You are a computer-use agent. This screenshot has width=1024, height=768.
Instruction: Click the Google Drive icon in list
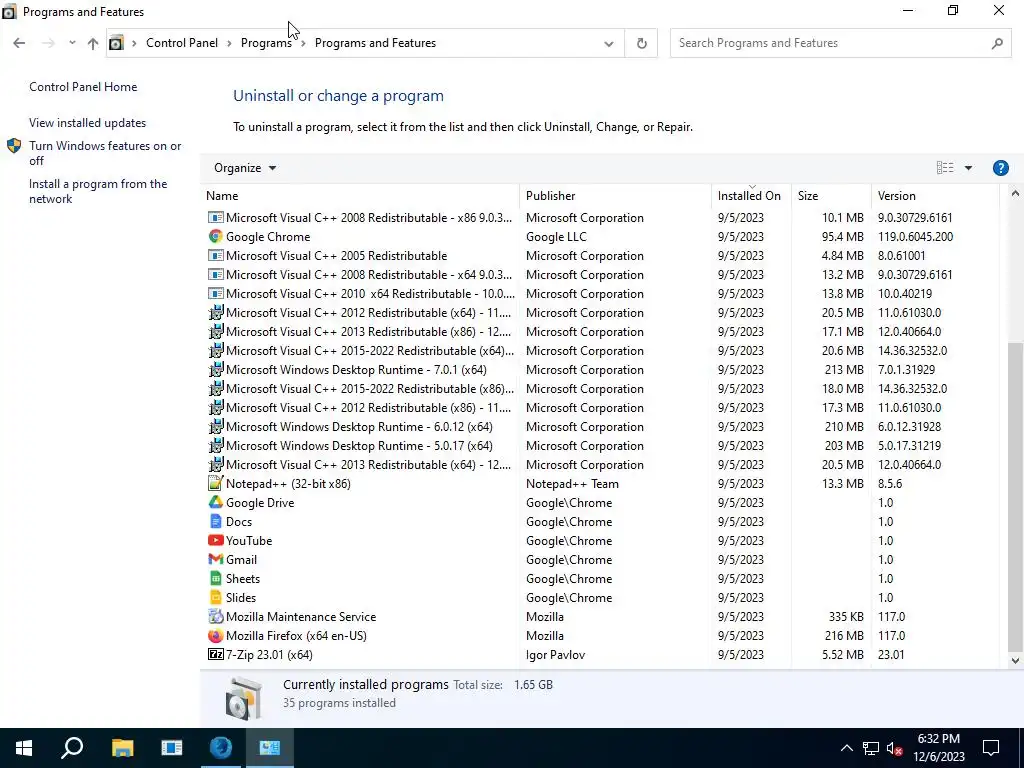216,502
